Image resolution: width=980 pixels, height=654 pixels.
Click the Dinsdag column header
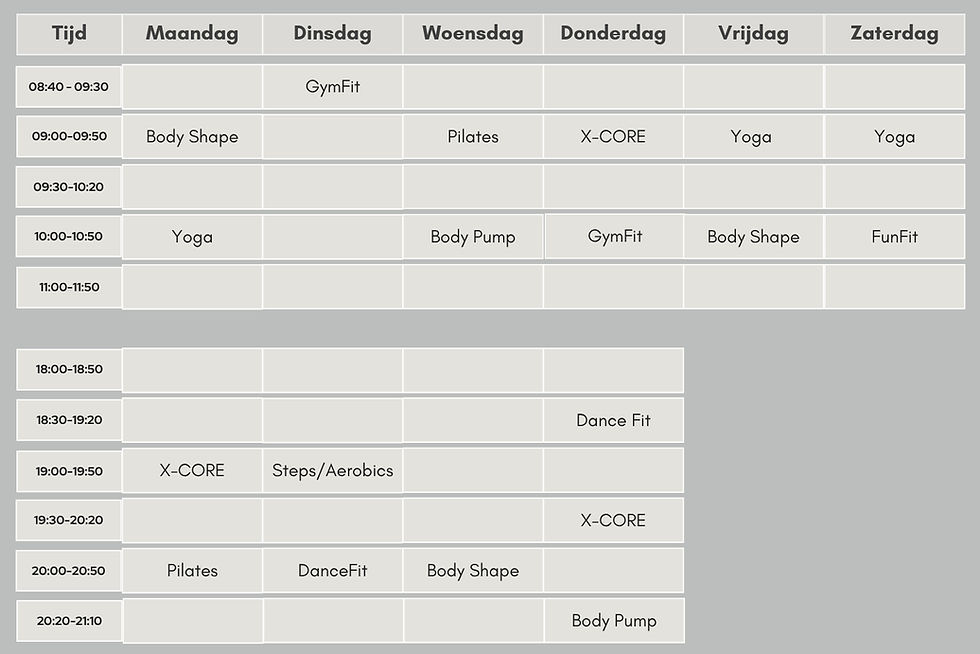pos(332,33)
